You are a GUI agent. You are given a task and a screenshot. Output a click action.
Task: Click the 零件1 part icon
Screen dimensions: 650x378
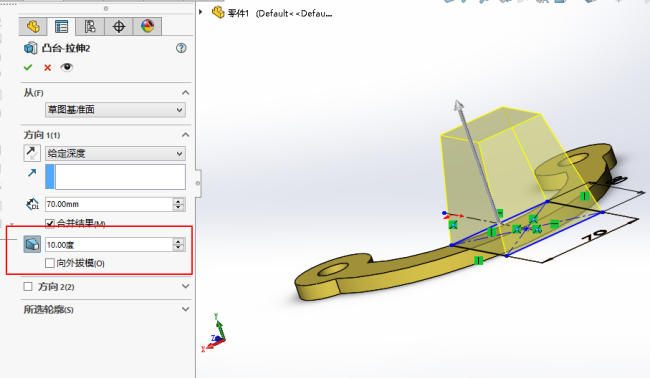click(218, 12)
